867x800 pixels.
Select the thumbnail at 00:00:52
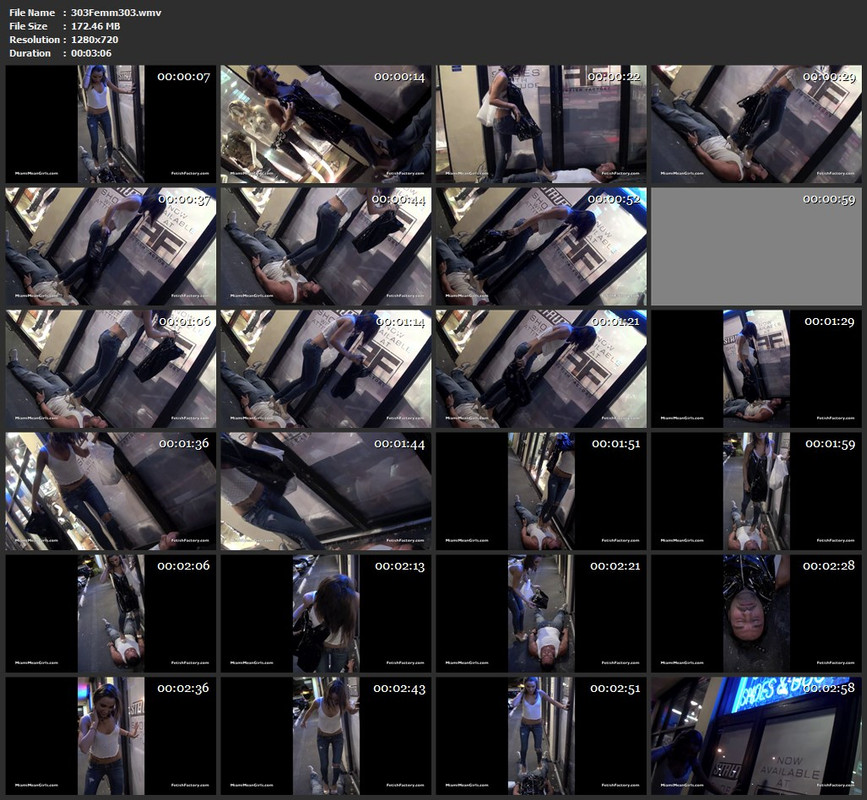click(x=541, y=247)
